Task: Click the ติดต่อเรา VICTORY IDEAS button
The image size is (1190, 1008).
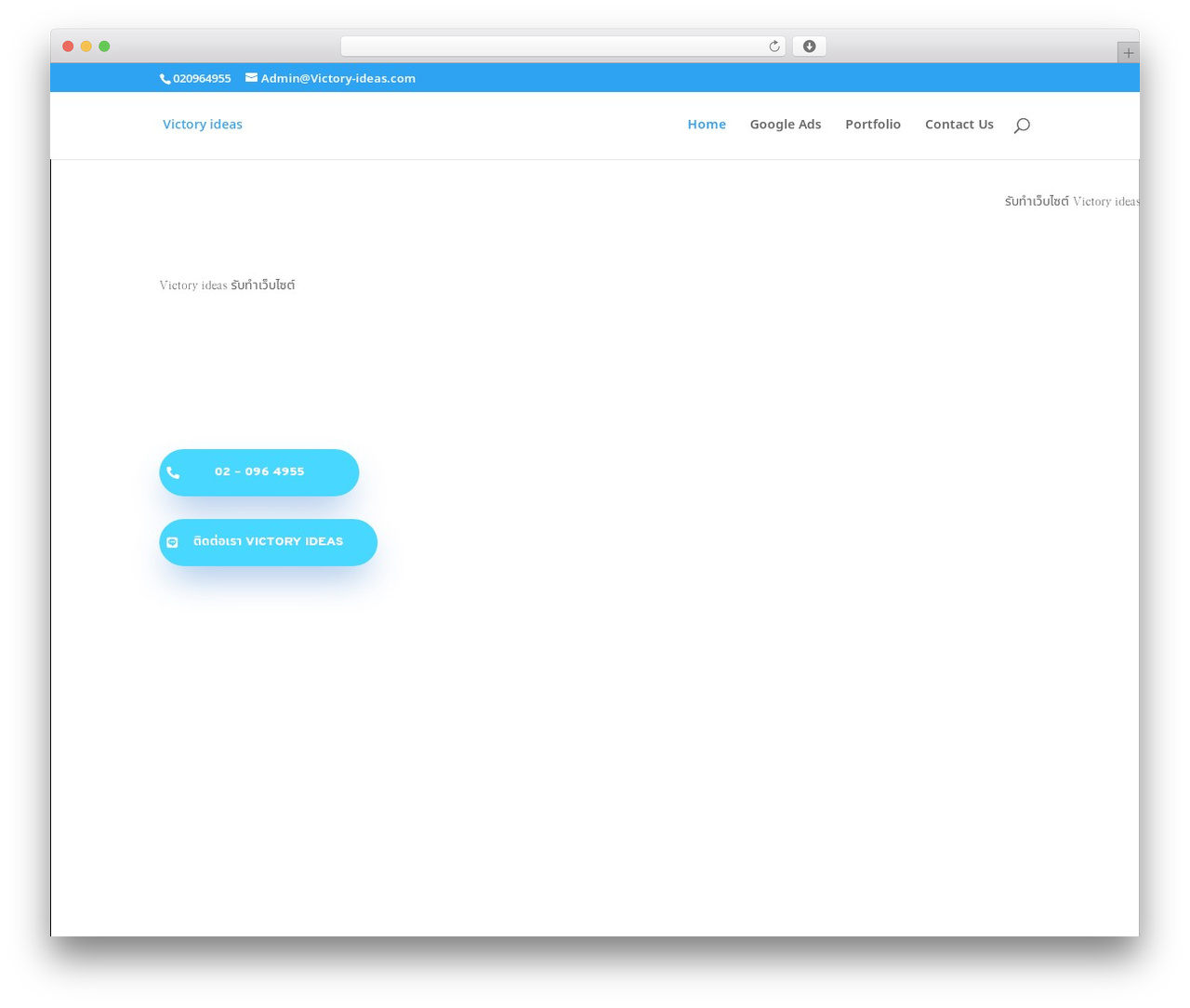Action: point(269,542)
